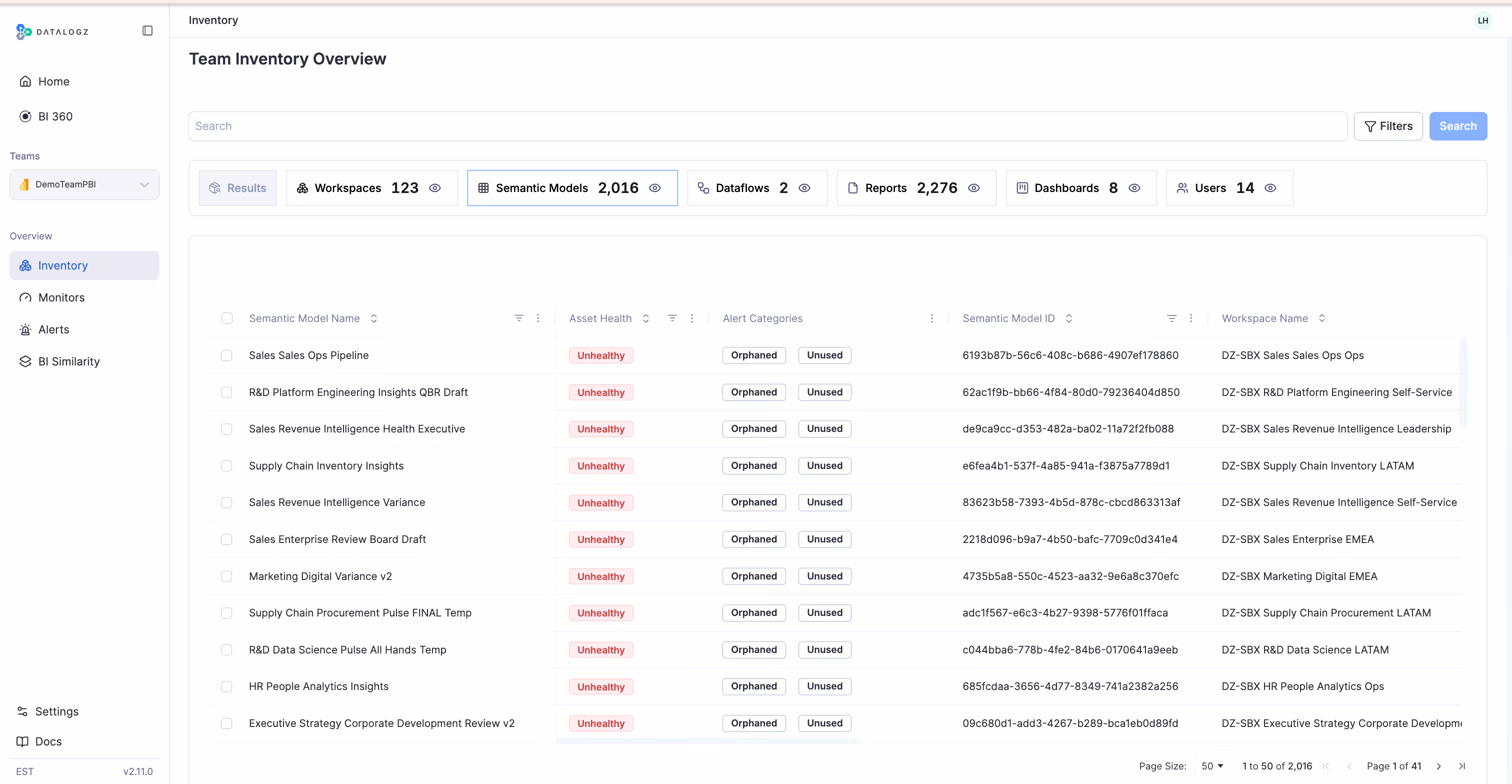
Task: Click the Datalogz logo
Action: 52,31
